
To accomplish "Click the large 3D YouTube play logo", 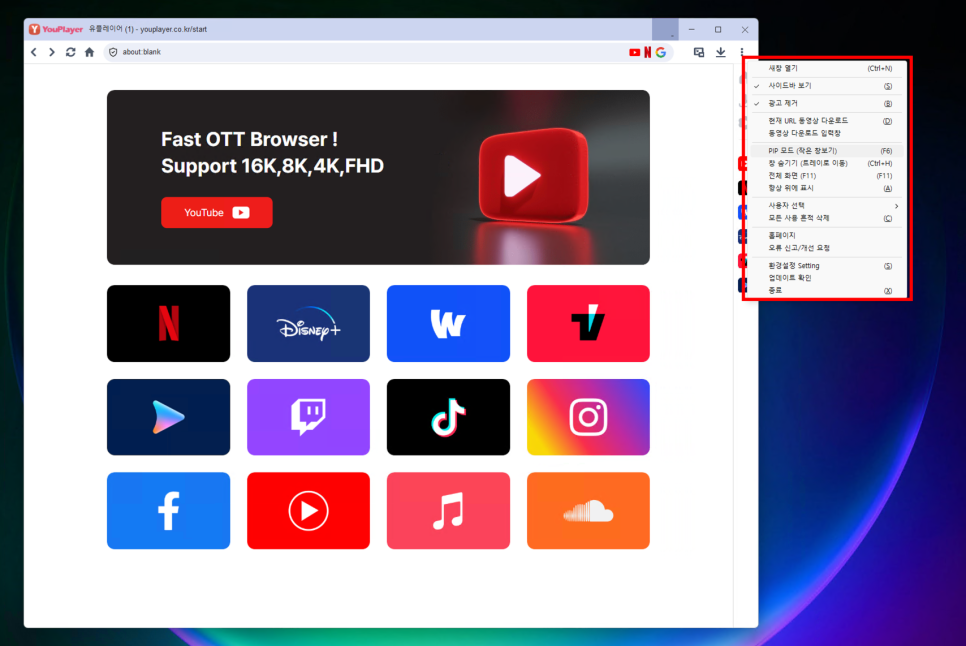I will [x=534, y=175].
